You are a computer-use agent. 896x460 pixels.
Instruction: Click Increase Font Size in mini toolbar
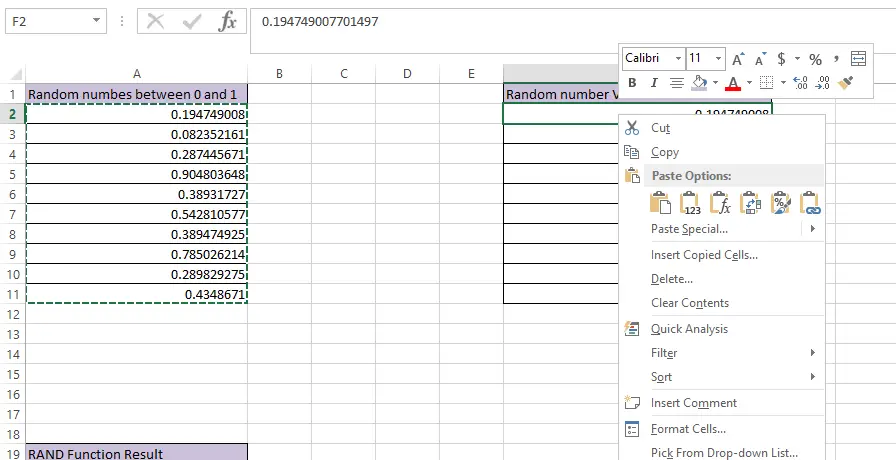(738, 59)
